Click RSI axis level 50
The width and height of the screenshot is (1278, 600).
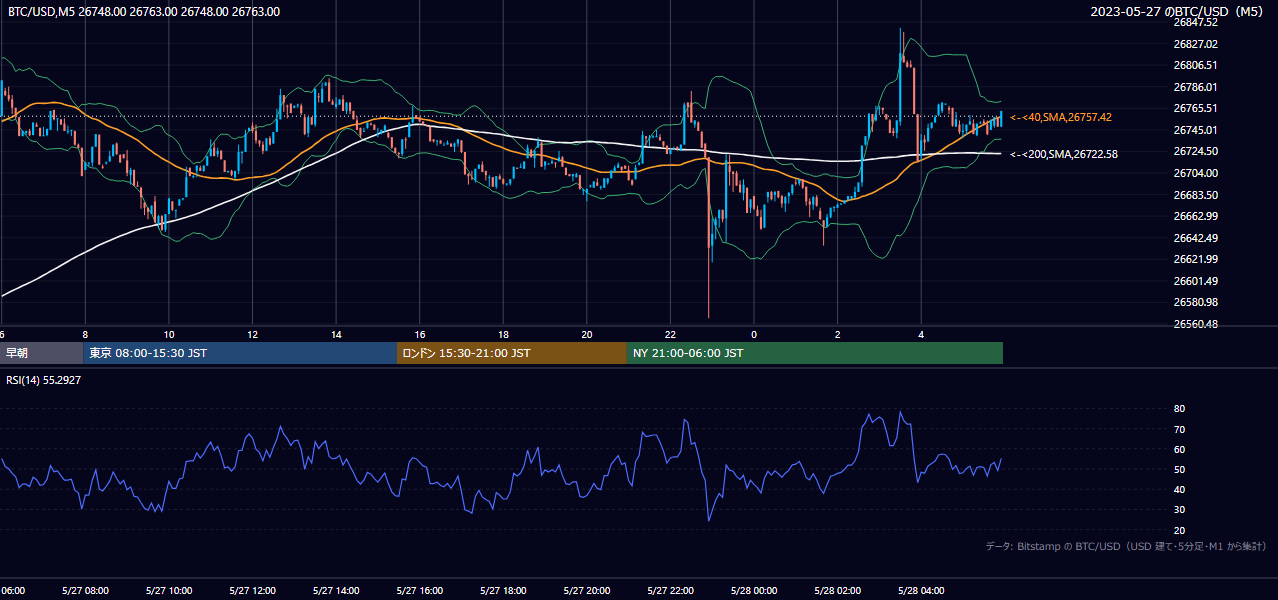(1180, 469)
